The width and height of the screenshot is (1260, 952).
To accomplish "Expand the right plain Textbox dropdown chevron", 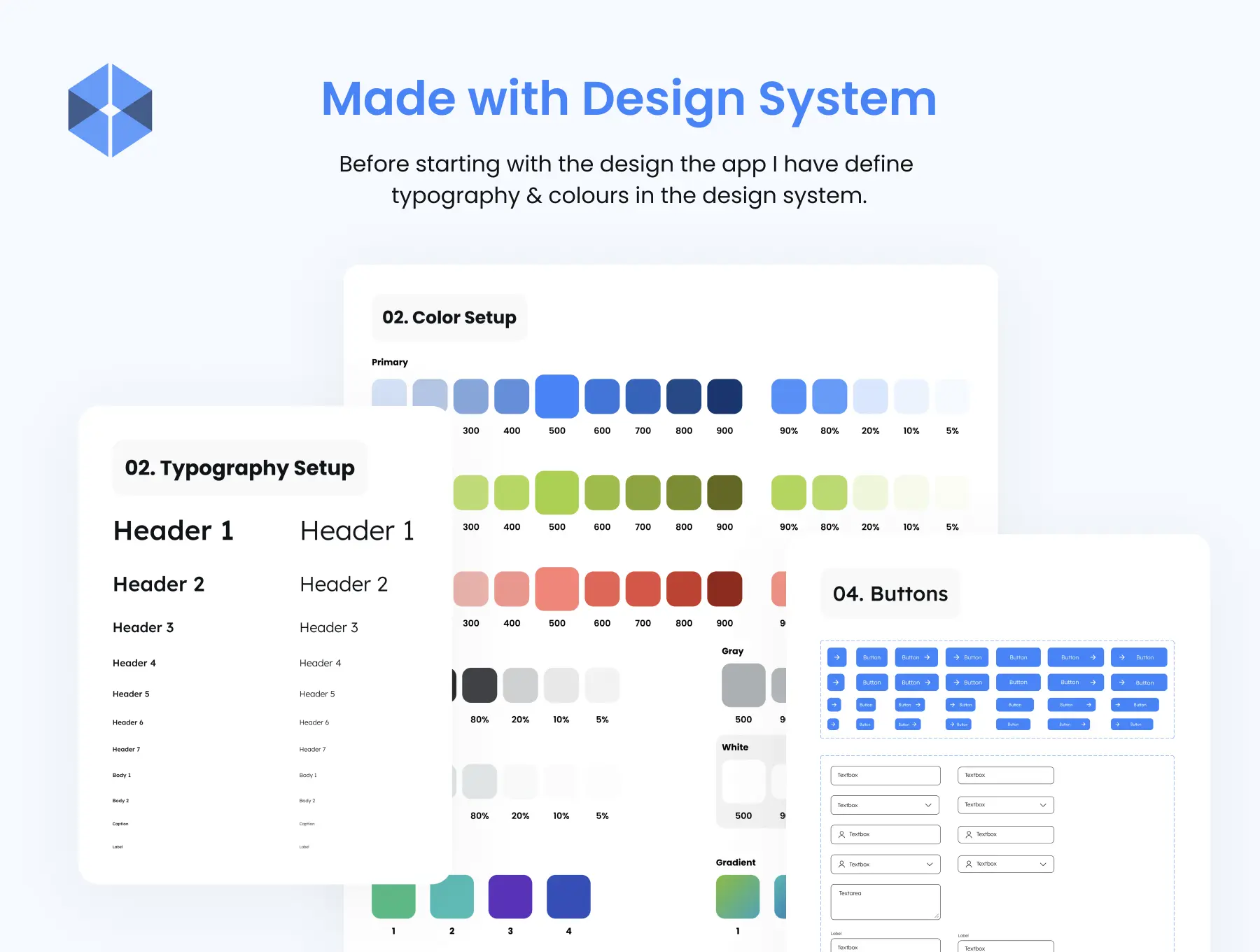I will pos(1042,805).
